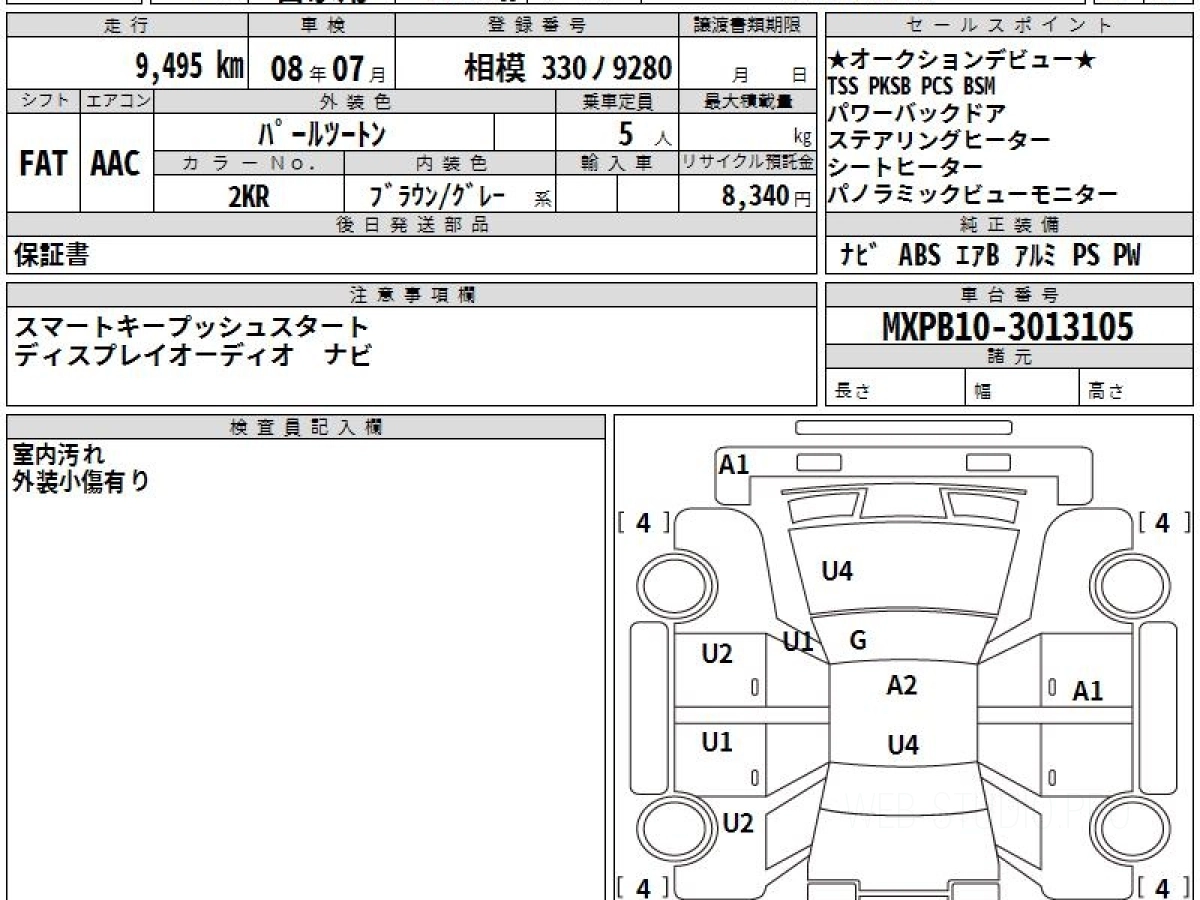Click the 高さ dimension label
The image size is (1200, 900).
point(1104,392)
